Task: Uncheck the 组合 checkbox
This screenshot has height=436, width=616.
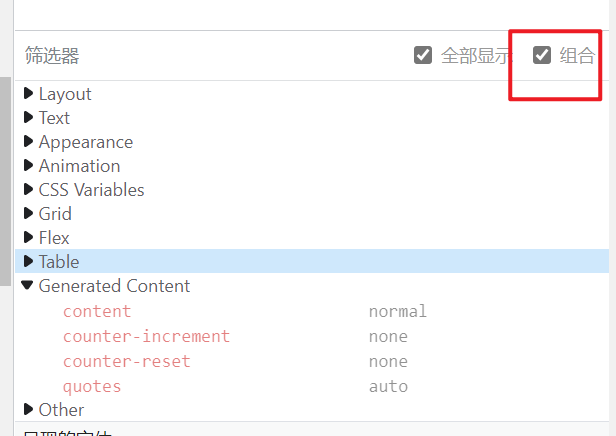Action: [x=542, y=55]
